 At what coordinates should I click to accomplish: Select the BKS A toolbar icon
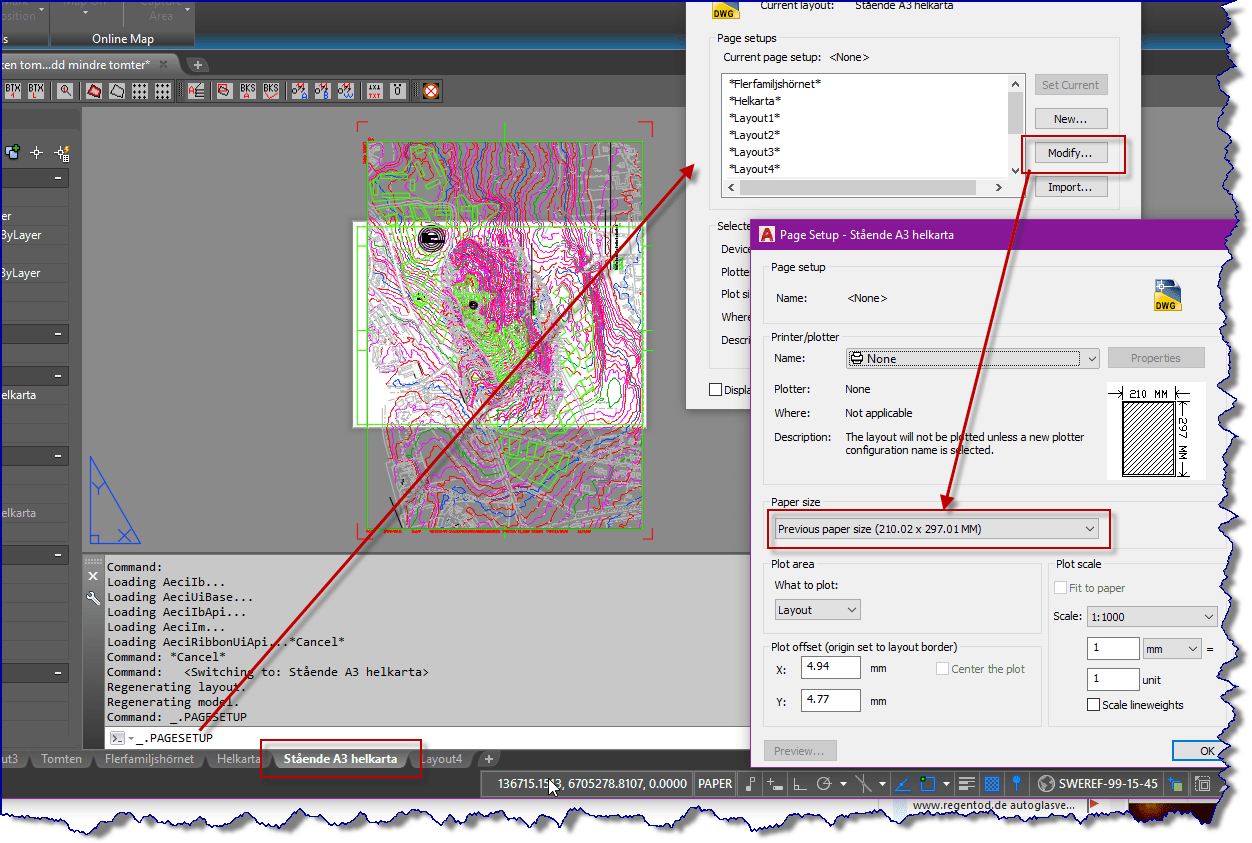coord(247,91)
